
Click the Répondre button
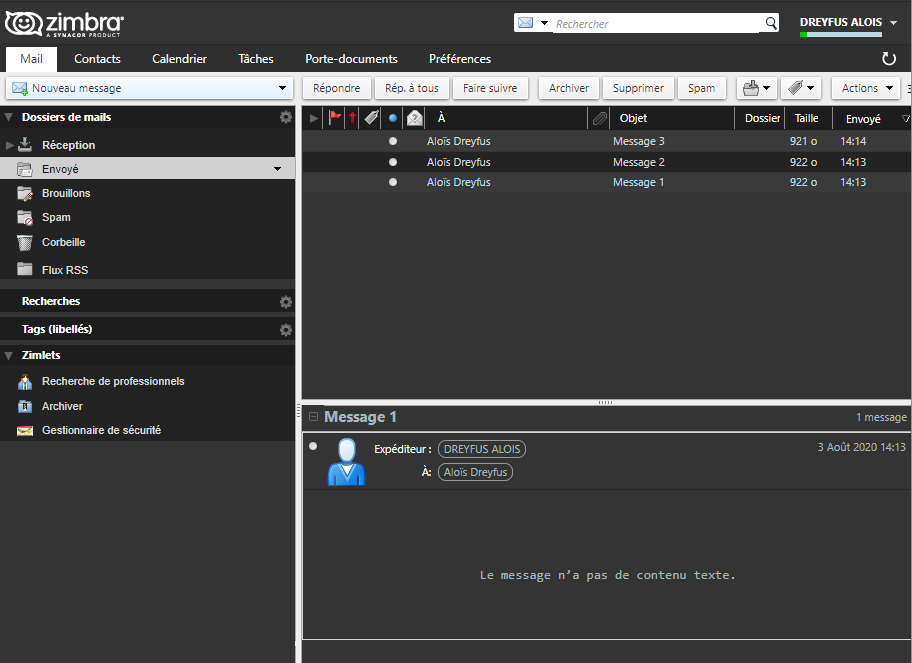click(337, 88)
